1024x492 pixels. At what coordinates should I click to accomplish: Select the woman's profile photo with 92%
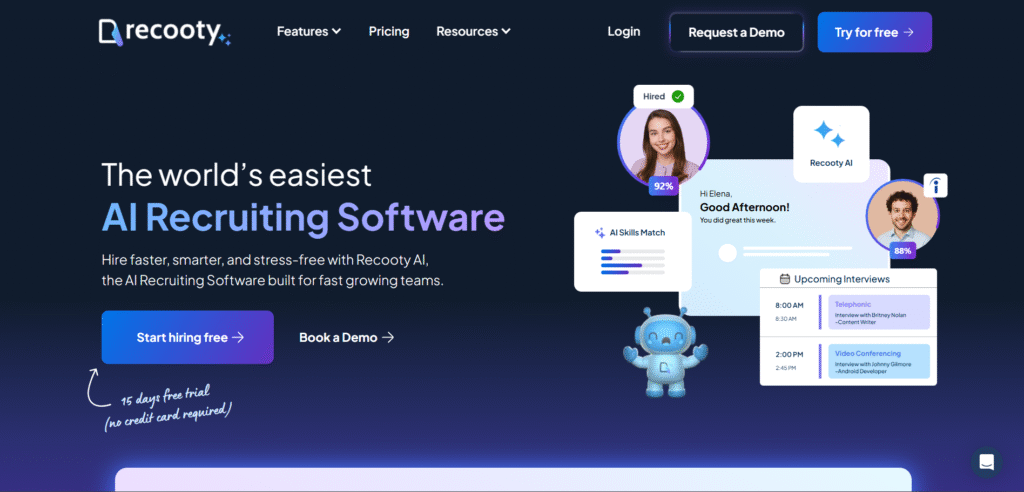662,143
